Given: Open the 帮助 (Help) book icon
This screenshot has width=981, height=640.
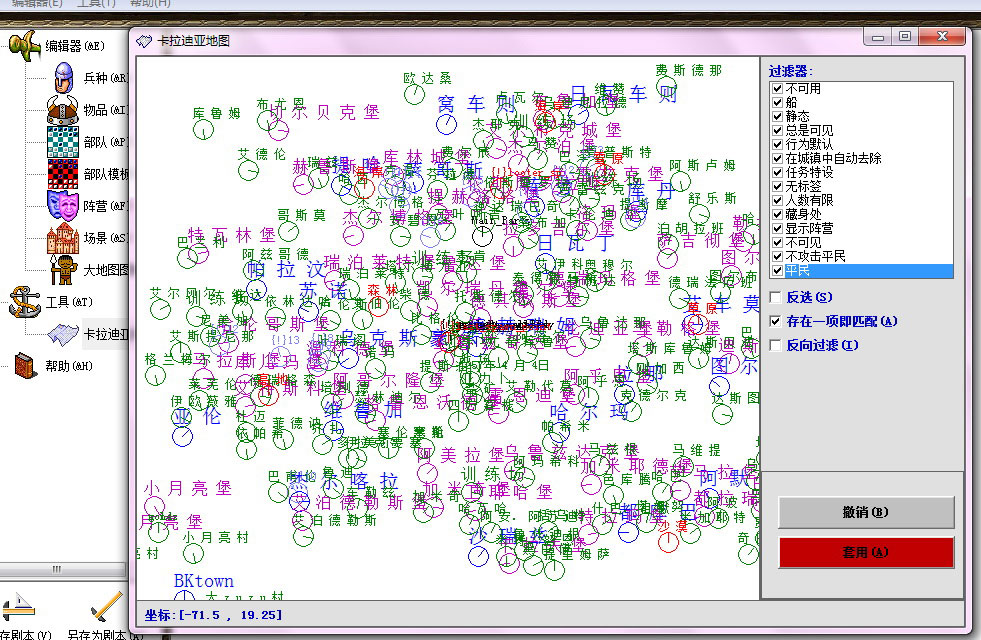Looking at the screenshot, I should (x=24, y=365).
